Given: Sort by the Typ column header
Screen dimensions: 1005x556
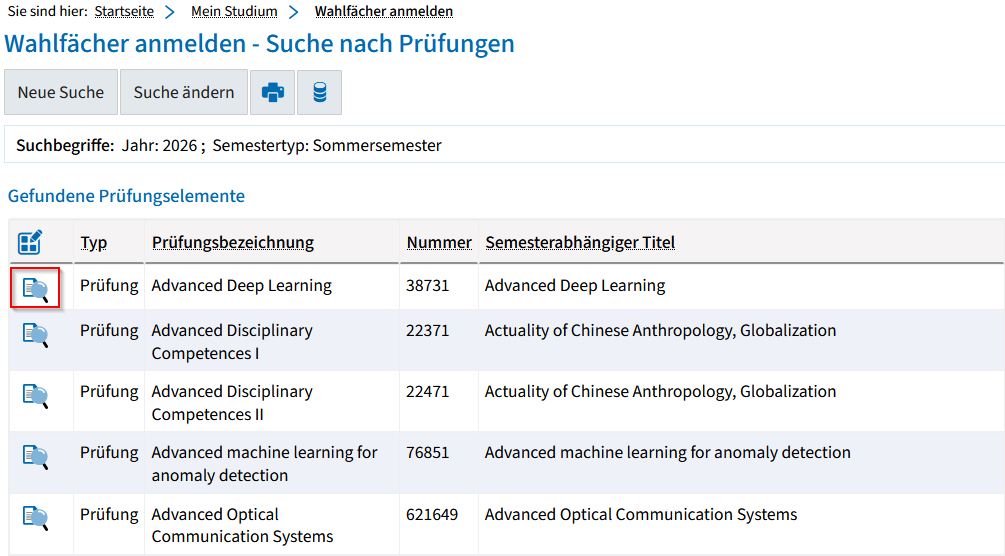Looking at the screenshot, I should pyautogui.click(x=94, y=242).
